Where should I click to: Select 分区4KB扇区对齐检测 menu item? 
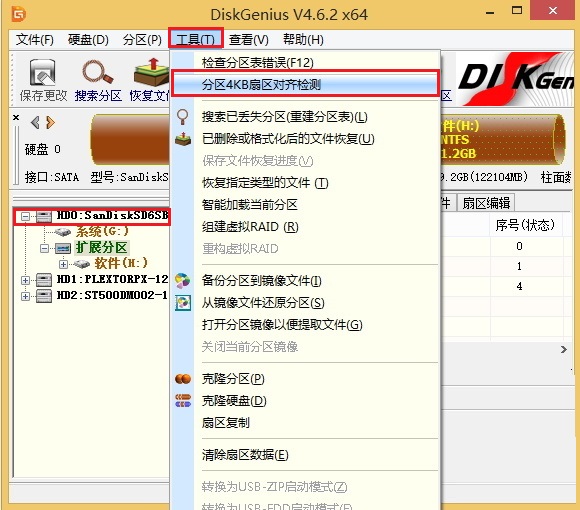click(305, 85)
